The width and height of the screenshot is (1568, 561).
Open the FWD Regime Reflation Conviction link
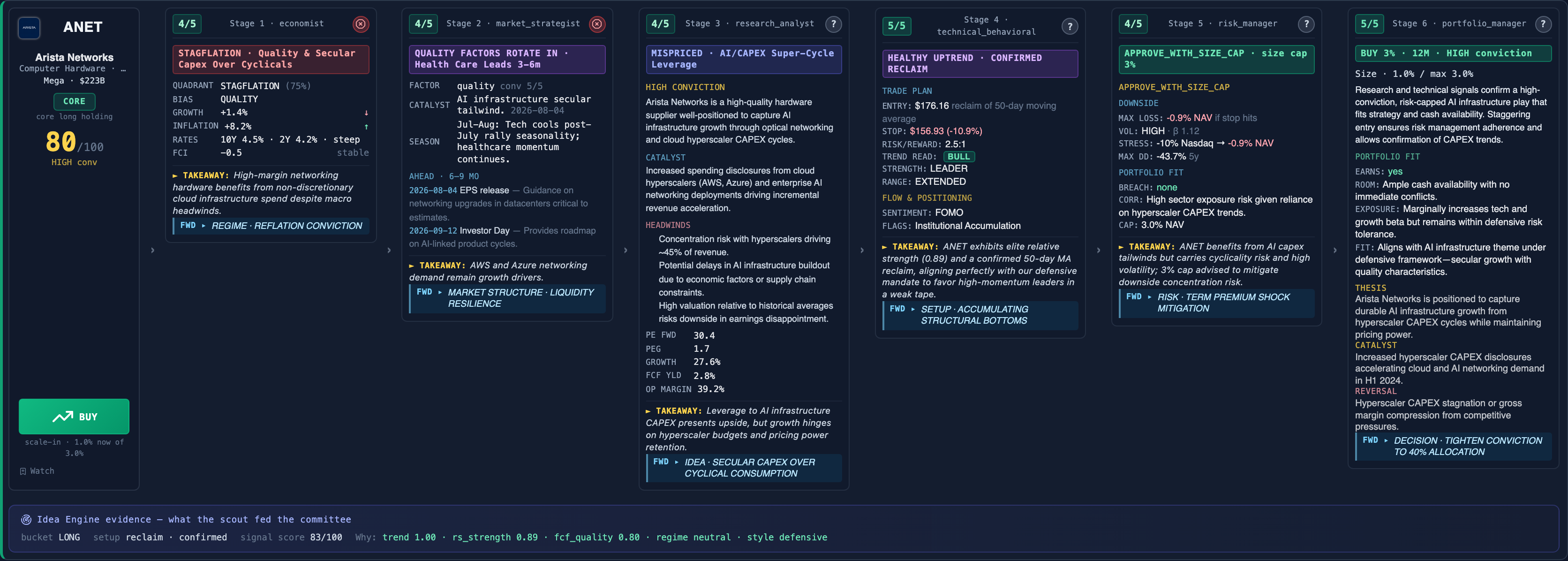pyautogui.click(x=271, y=226)
